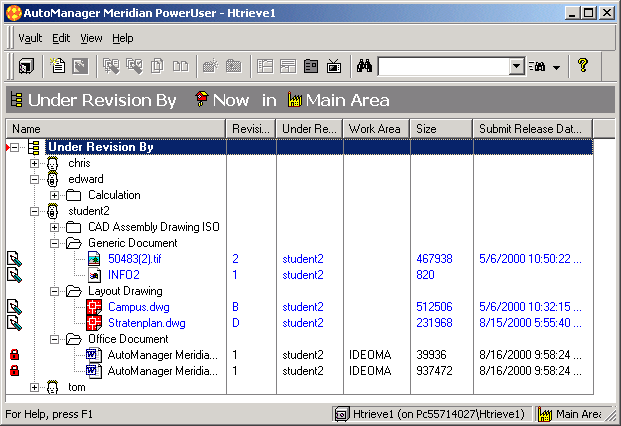Expand the chris user node
This screenshot has width=621, height=426.
click(34, 163)
